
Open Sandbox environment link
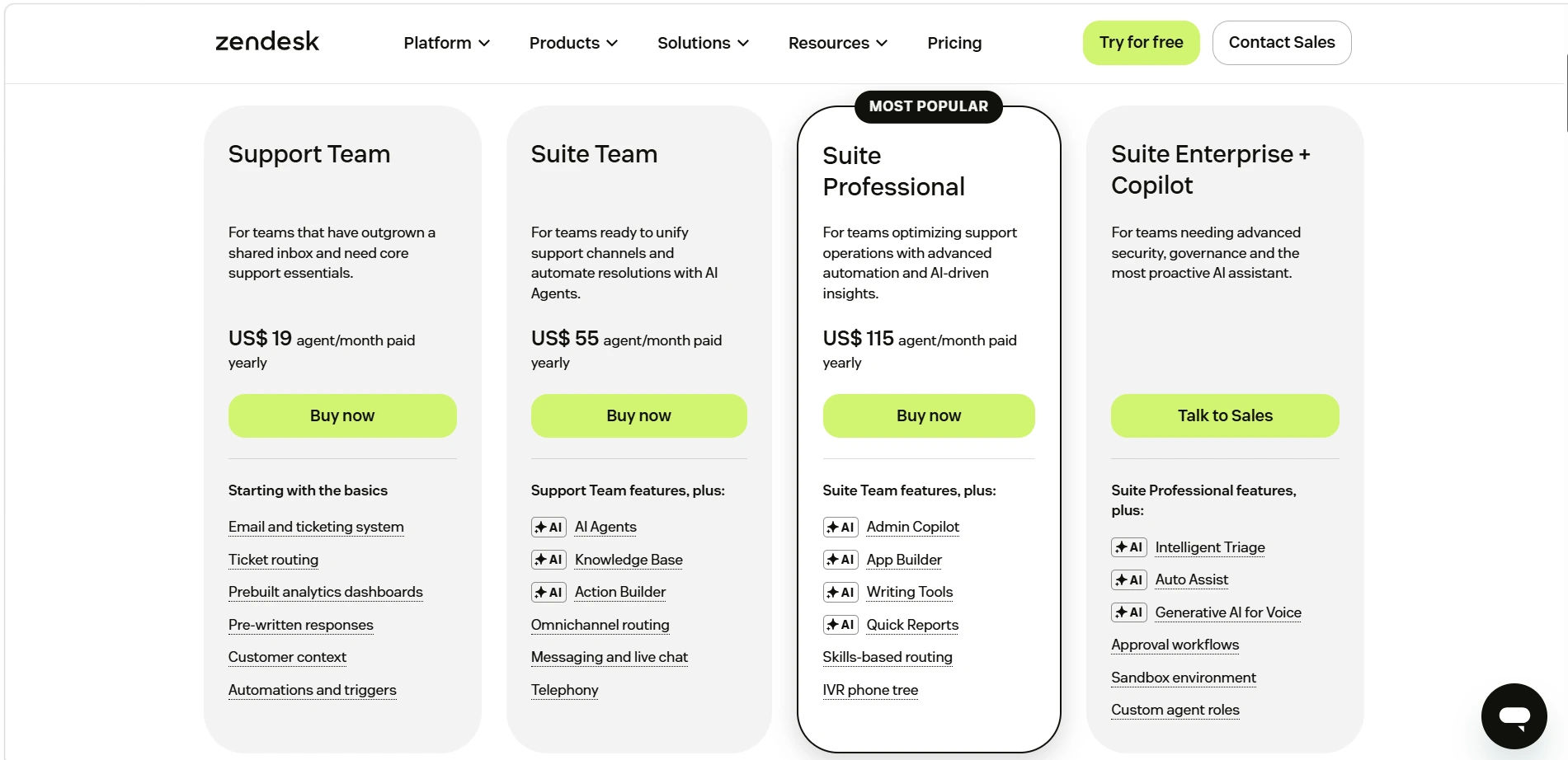click(1184, 678)
